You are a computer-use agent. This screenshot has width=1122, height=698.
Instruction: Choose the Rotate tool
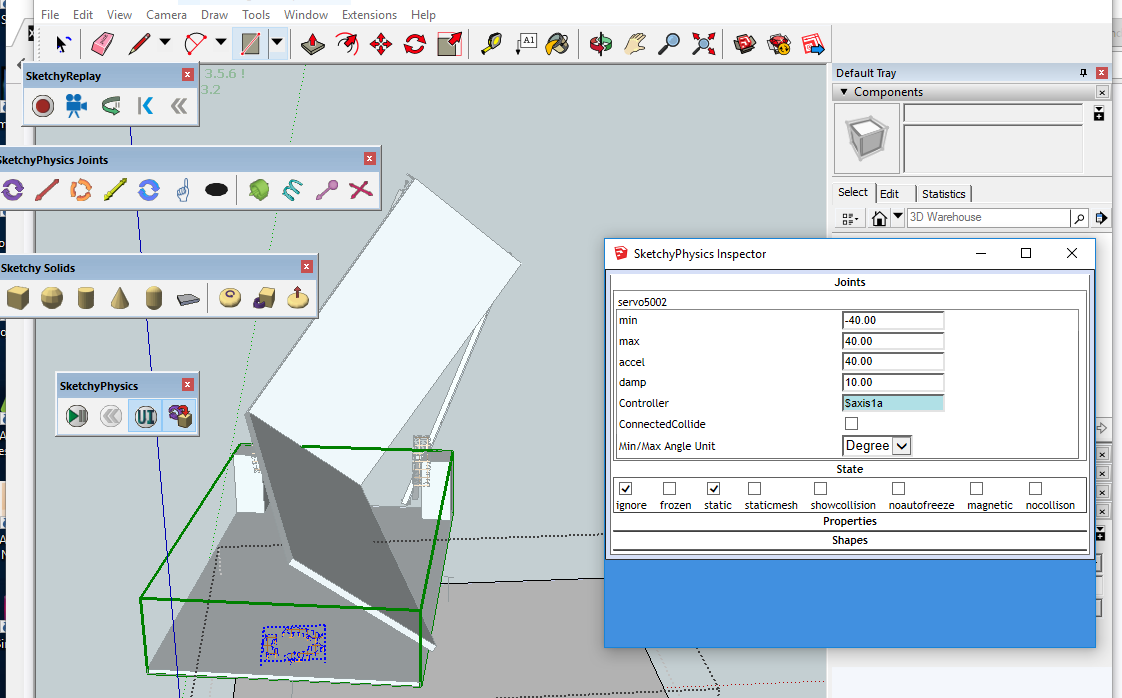click(415, 44)
